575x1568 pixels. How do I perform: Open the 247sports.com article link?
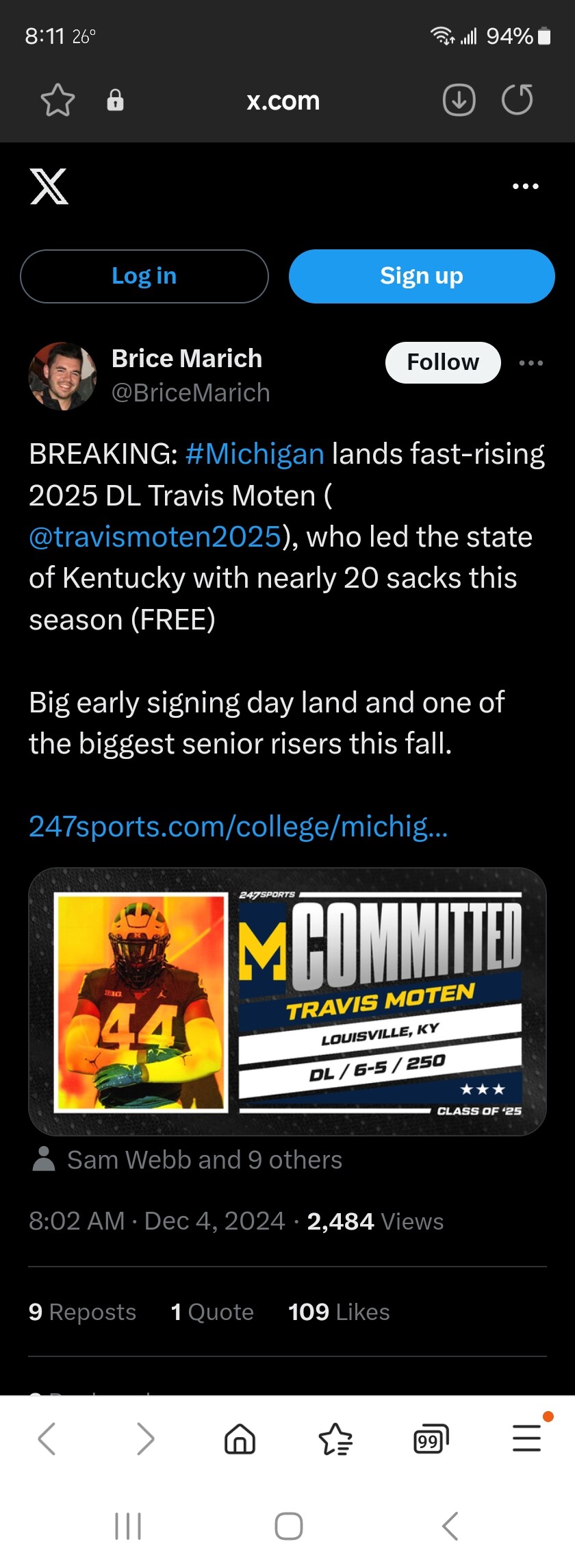(238, 827)
